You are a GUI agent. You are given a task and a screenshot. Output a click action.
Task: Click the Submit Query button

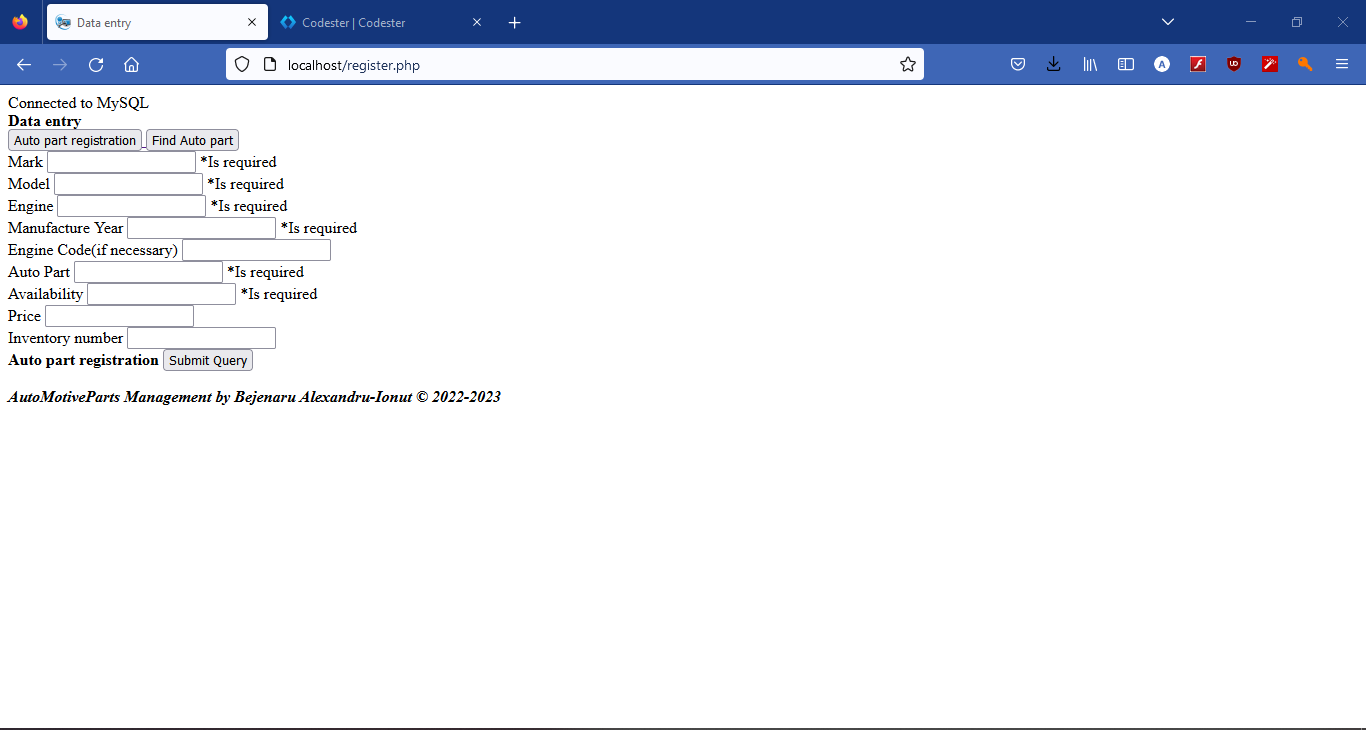click(208, 360)
